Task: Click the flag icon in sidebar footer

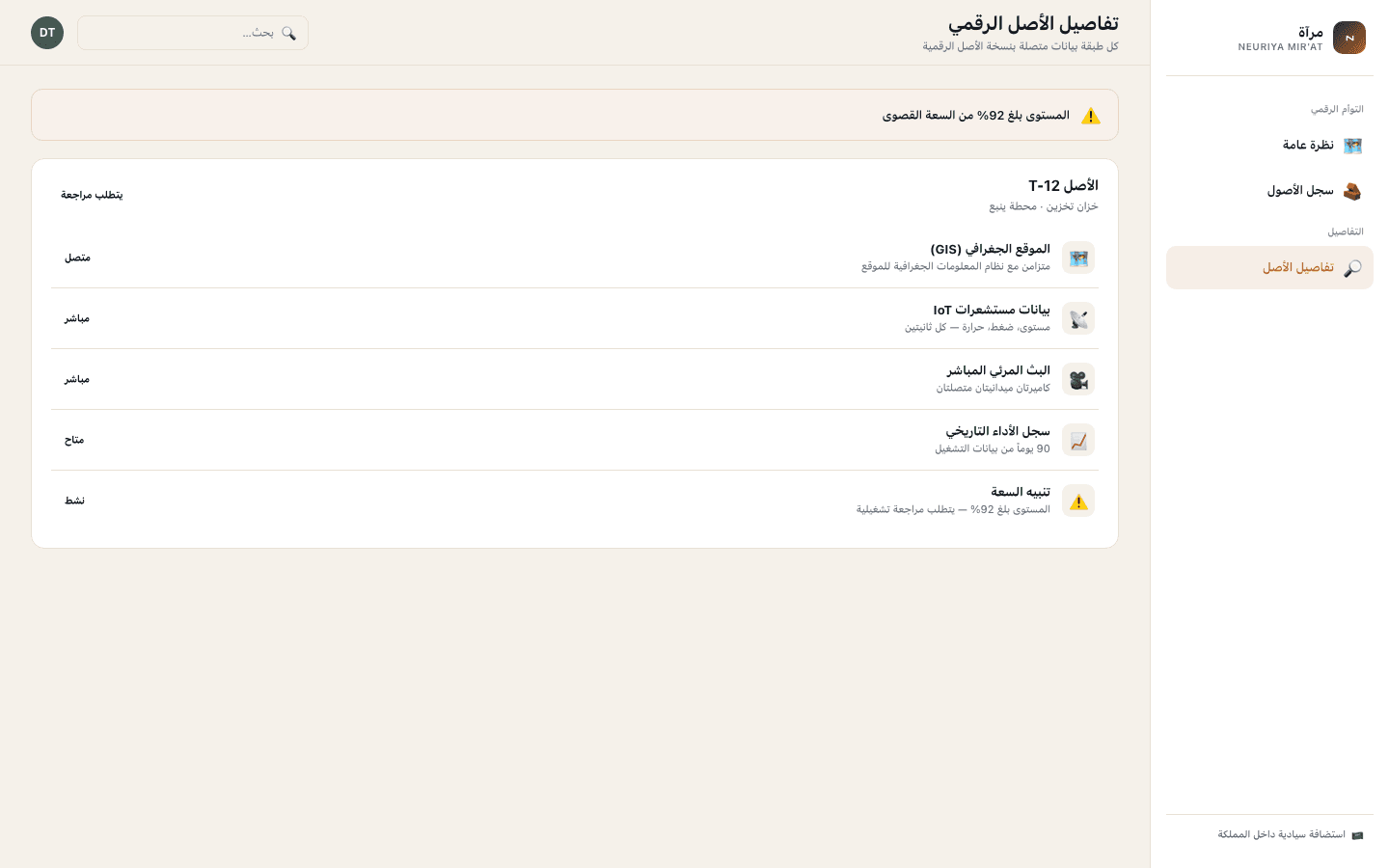Action: (1357, 835)
